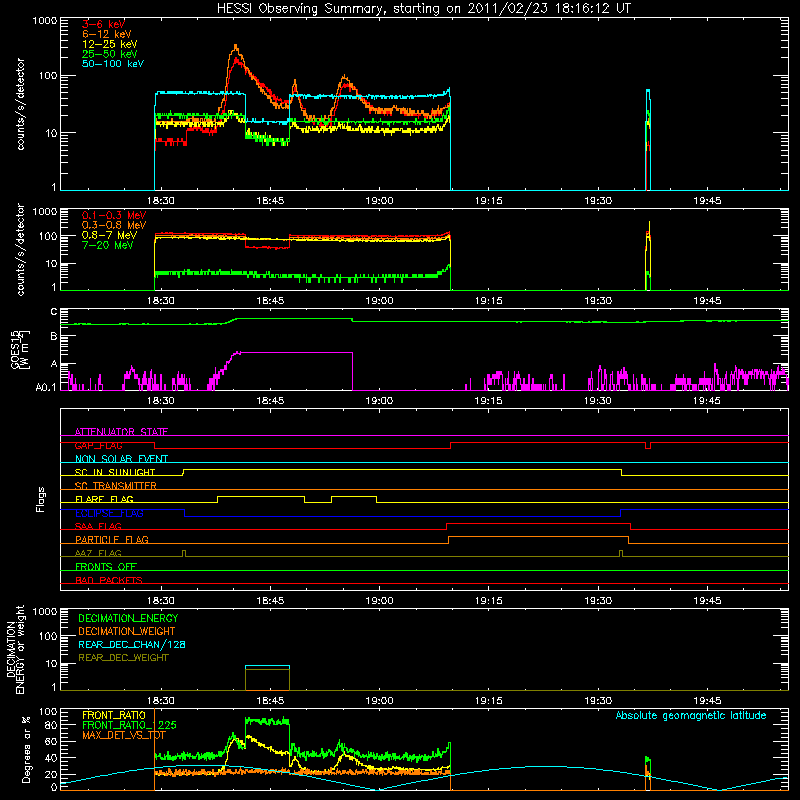Image resolution: width=800 pixels, height=800 pixels.
Task: Click the A0.1 label on the GOES axis
Action: tap(46, 388)
